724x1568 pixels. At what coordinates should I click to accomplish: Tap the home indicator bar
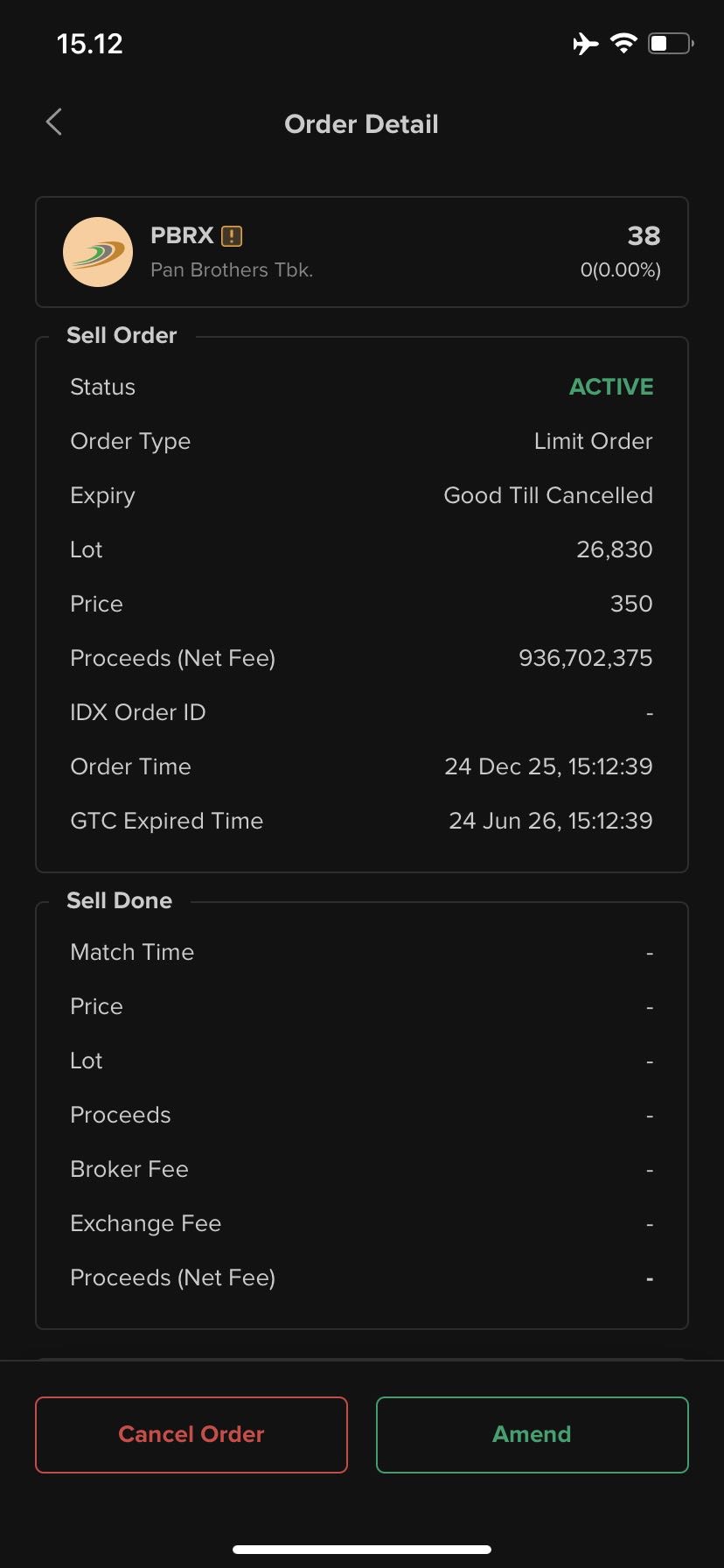pos(362,1549)
